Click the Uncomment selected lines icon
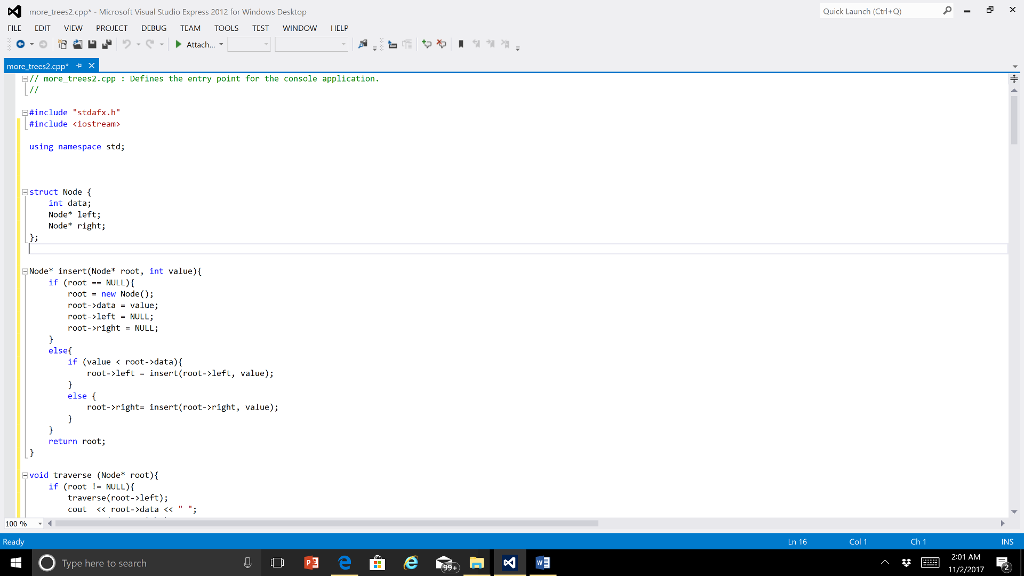Screen dimensions: 1024x576 441,44
